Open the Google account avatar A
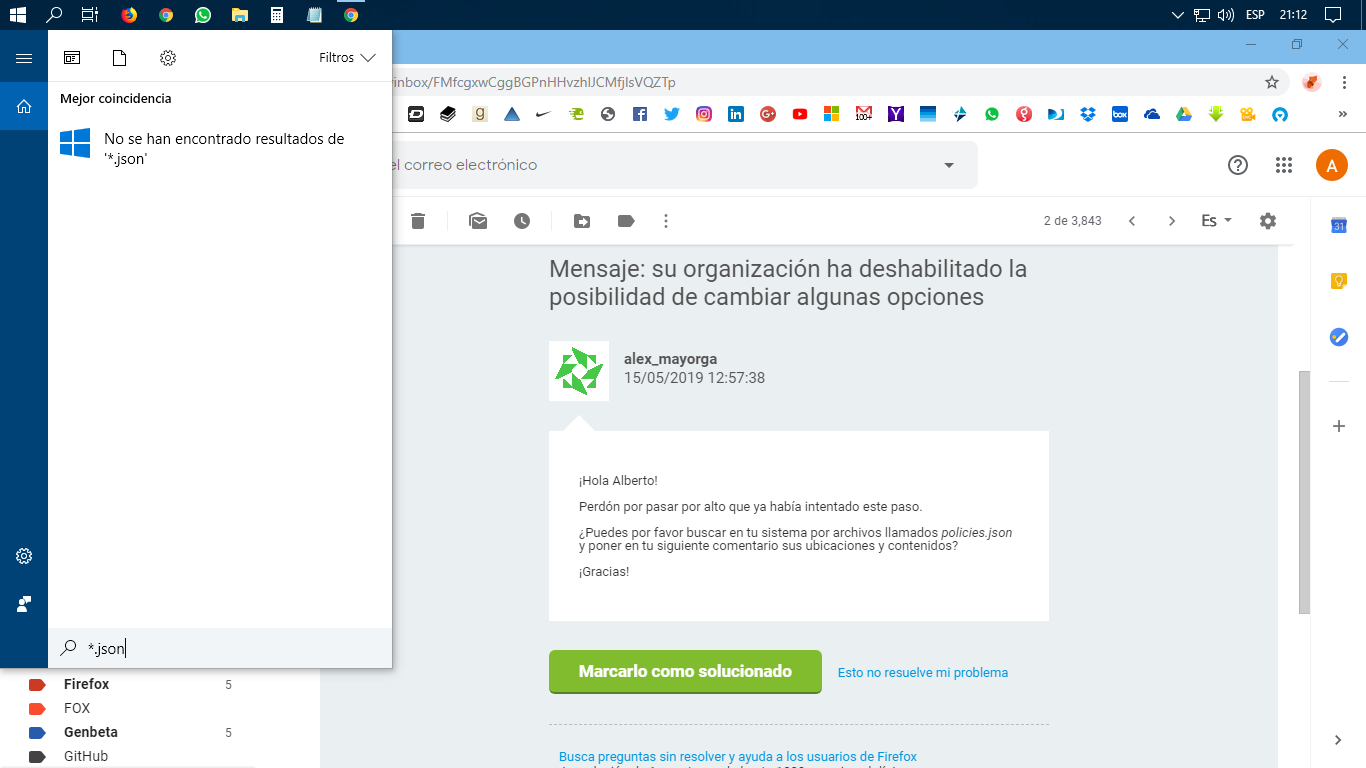The height and width of the screenshot is (768, 1366). click(x=1331, y=165)
